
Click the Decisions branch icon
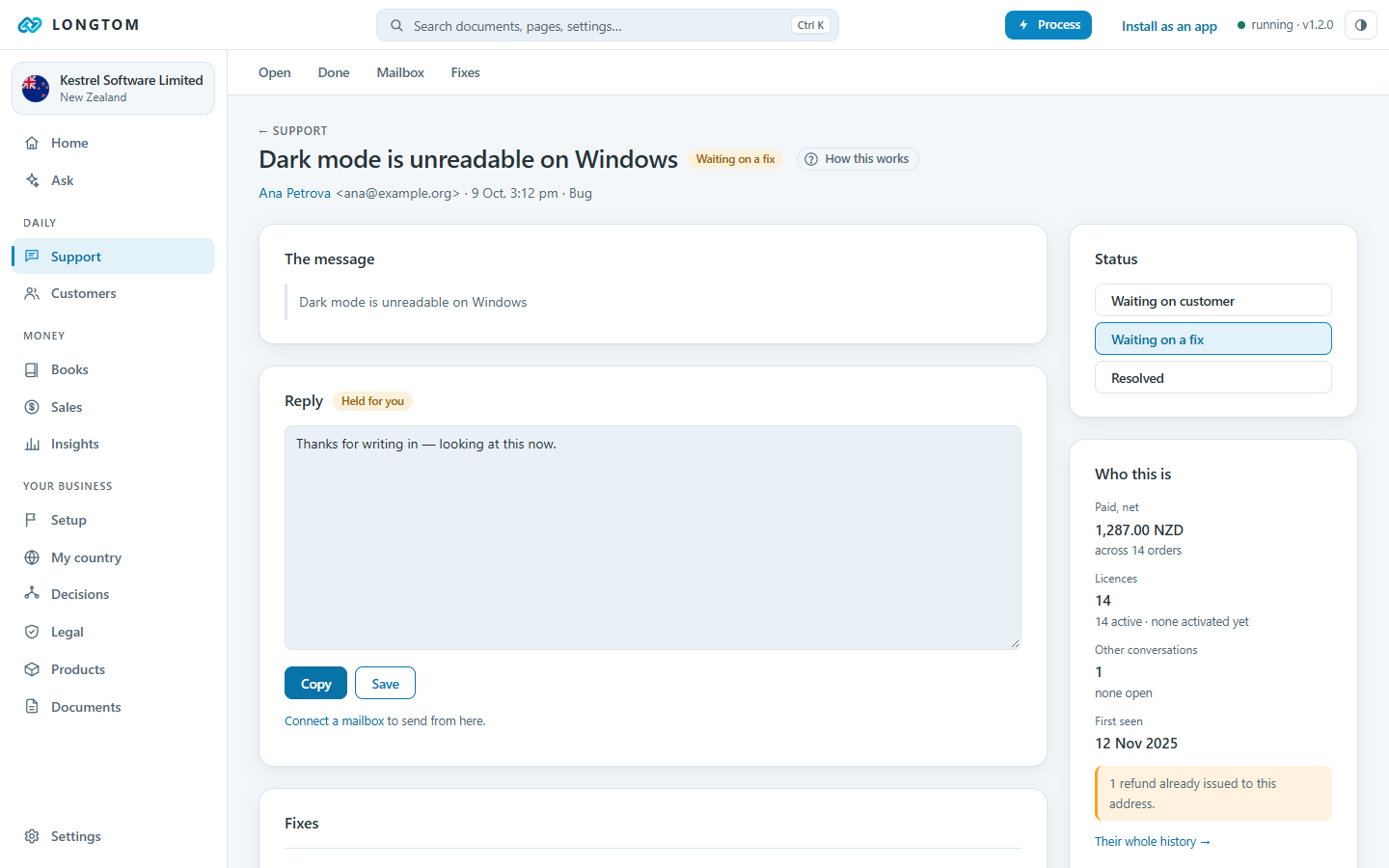click(x=32, y=594)
